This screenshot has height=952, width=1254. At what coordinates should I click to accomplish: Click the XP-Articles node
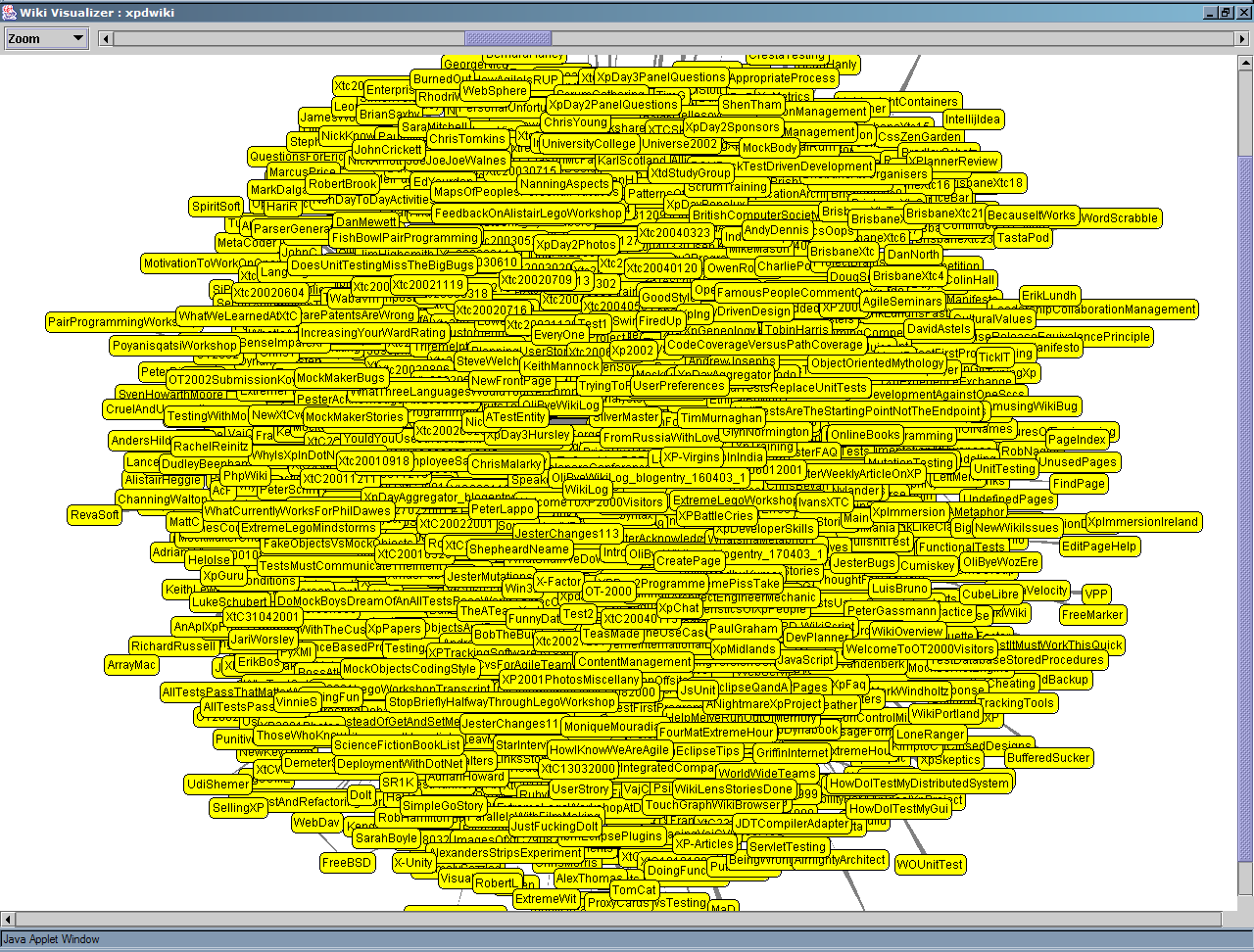(703, 844)
